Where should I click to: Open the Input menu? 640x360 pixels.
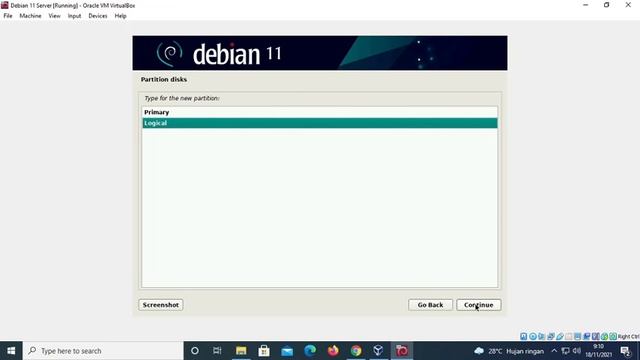point(74,16)
